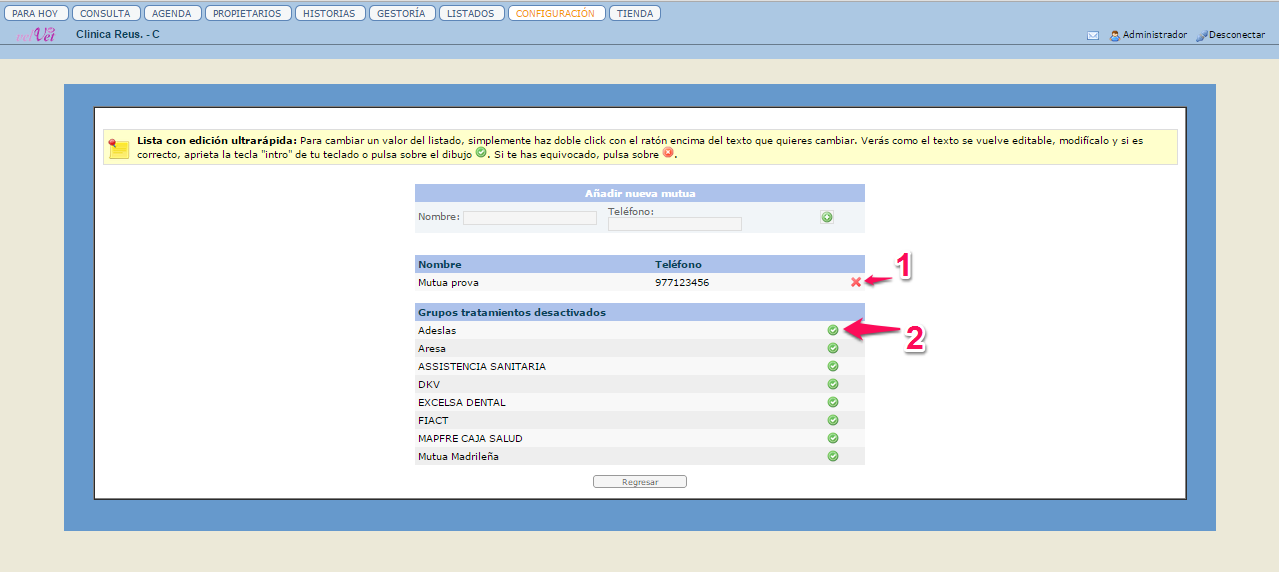Viewport: 1279px width, 572px height.
Task: Click the Desconectar link
Action: pyautogui.click(x=1236, y=35)
